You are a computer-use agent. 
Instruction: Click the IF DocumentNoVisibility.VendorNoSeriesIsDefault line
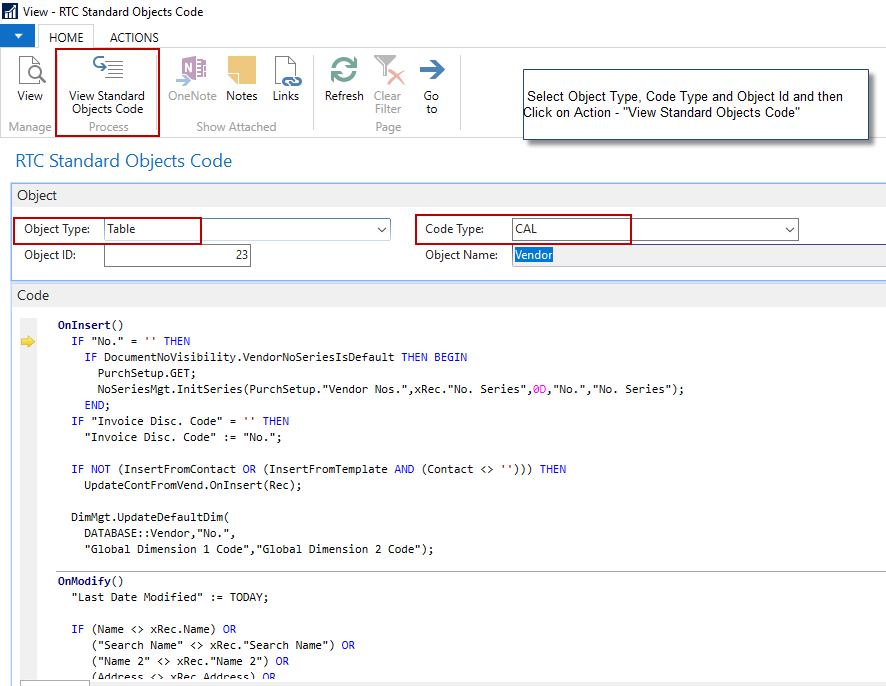tap(276, 357)
